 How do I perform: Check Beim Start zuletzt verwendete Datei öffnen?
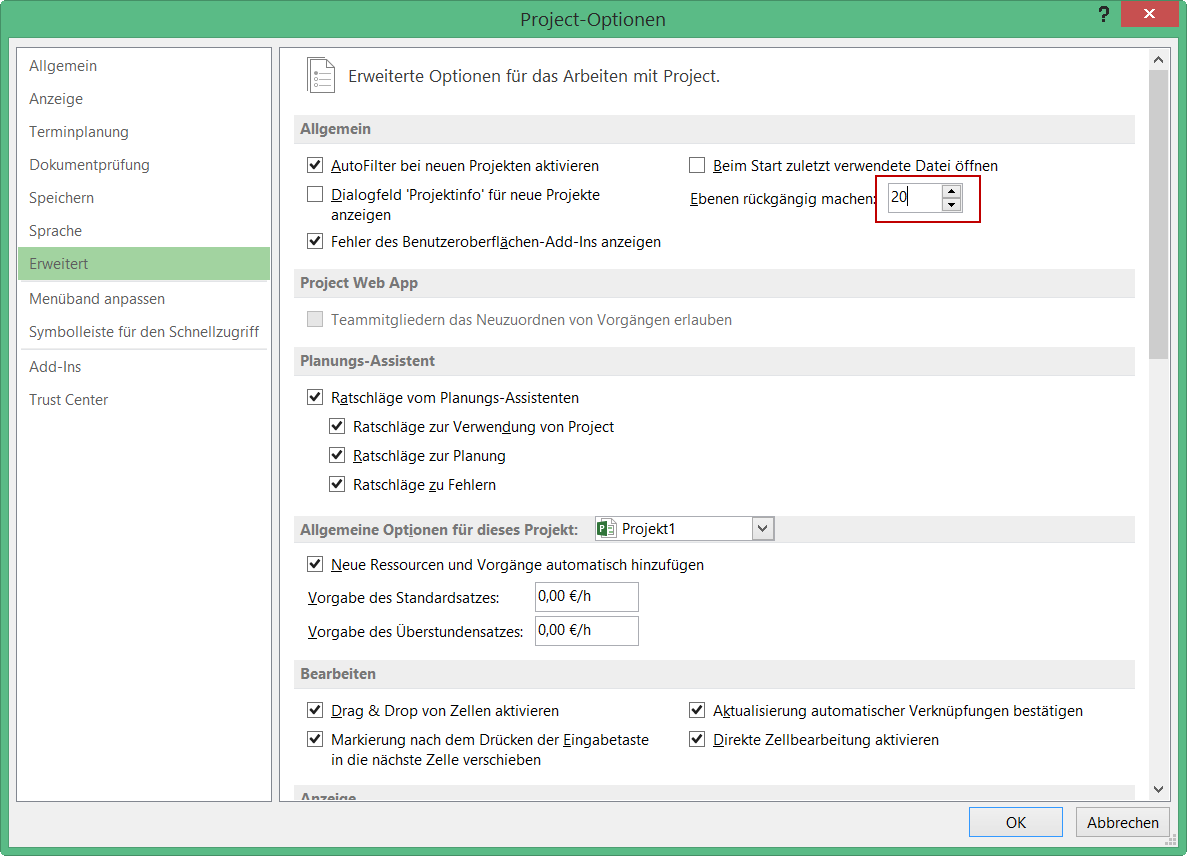click(697, 166)
